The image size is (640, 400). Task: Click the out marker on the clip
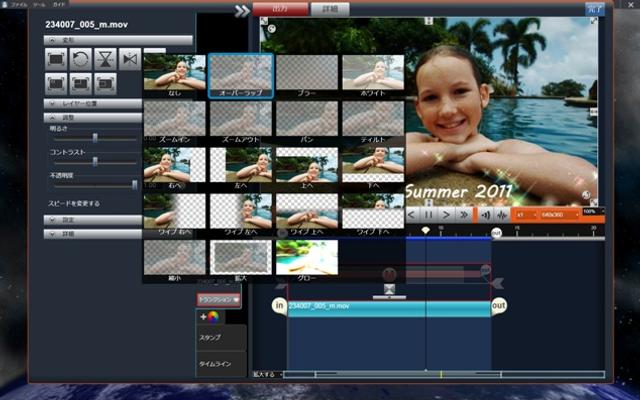(499, 306)
